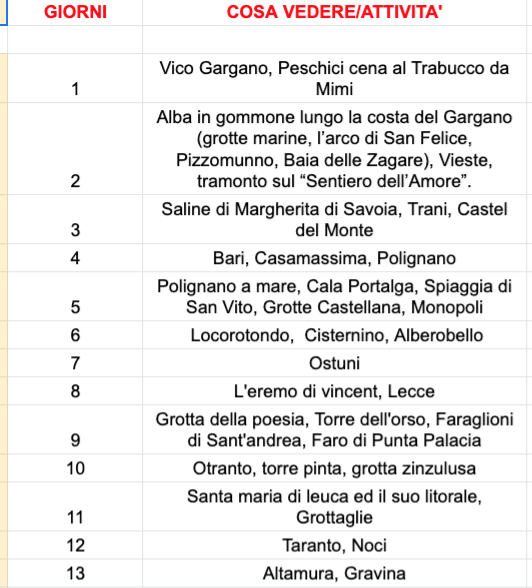Screen dimensions: 532x588
Task: Click the cell with day number 1
Action: point(75,78)
